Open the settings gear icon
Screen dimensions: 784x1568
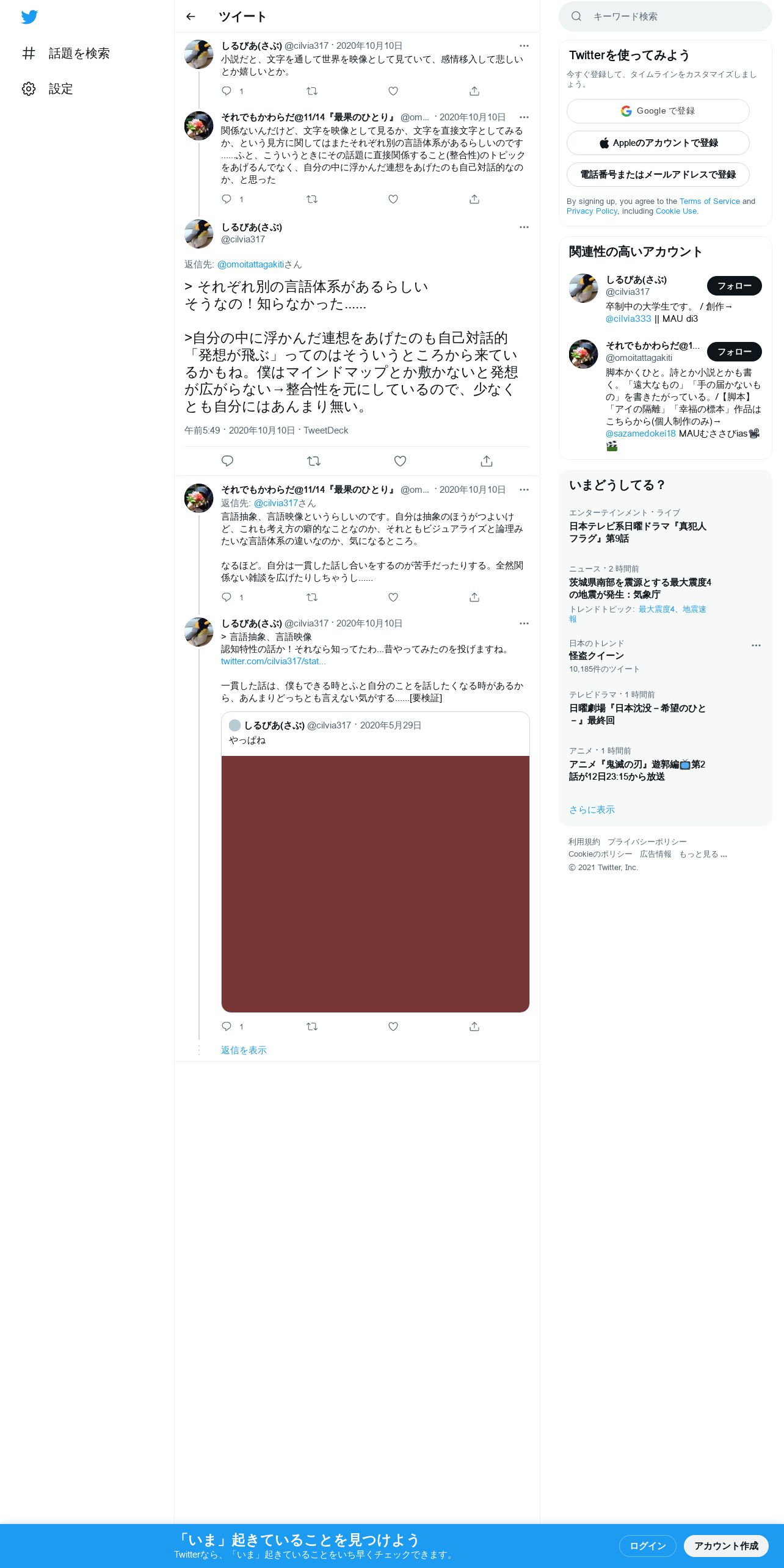[29, 89]
